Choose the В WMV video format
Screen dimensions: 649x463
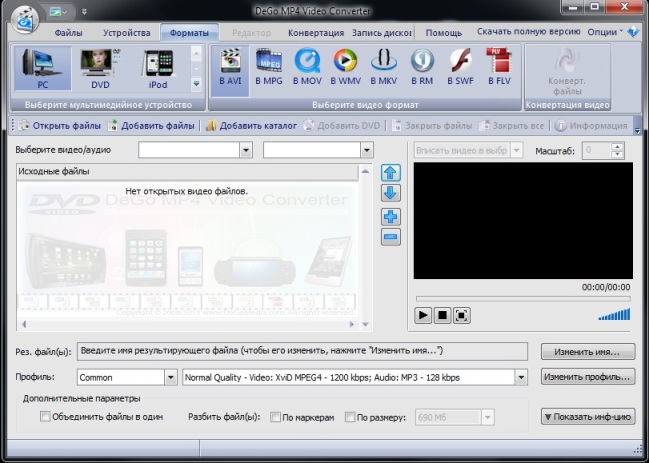pos(345,67)
